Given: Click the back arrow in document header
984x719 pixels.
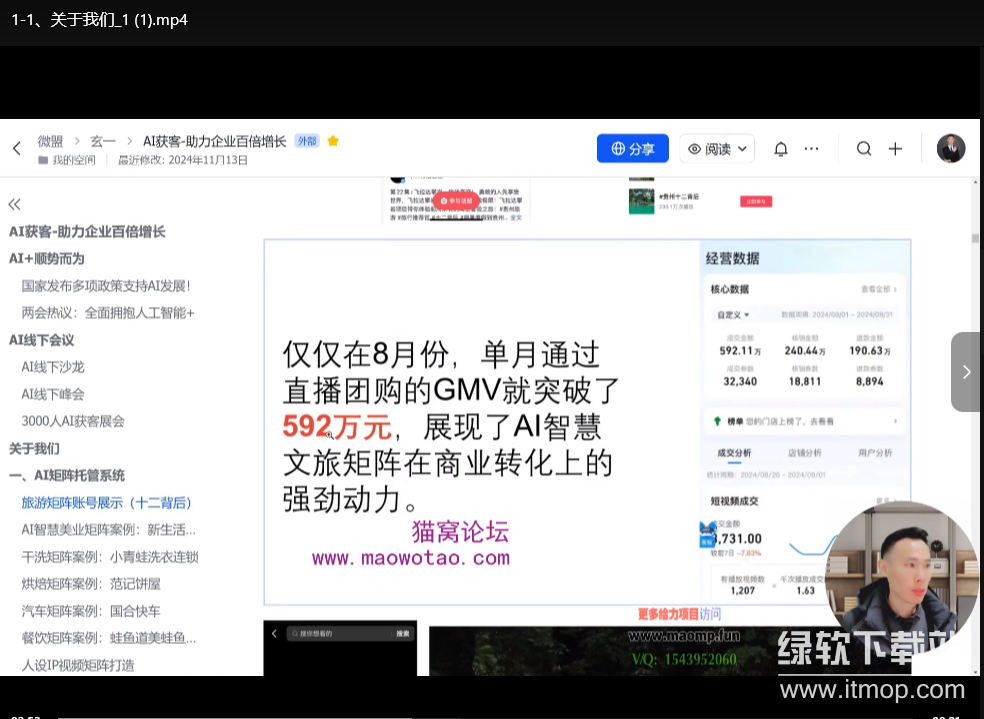Looking at the screenshot, I should tap(16, 149).
